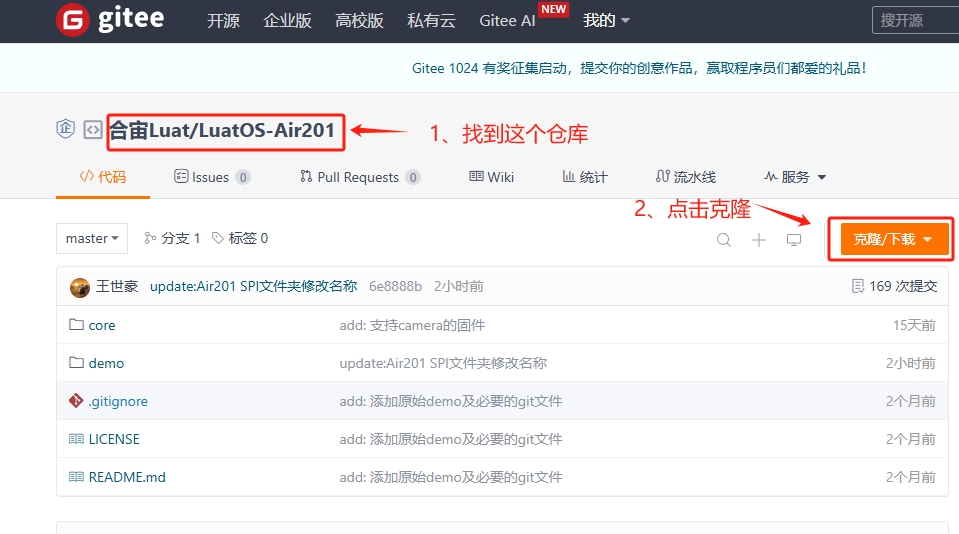The image size is (959, 534).
Task: Click the Gitee logo icon
Action: coord(73,20)
